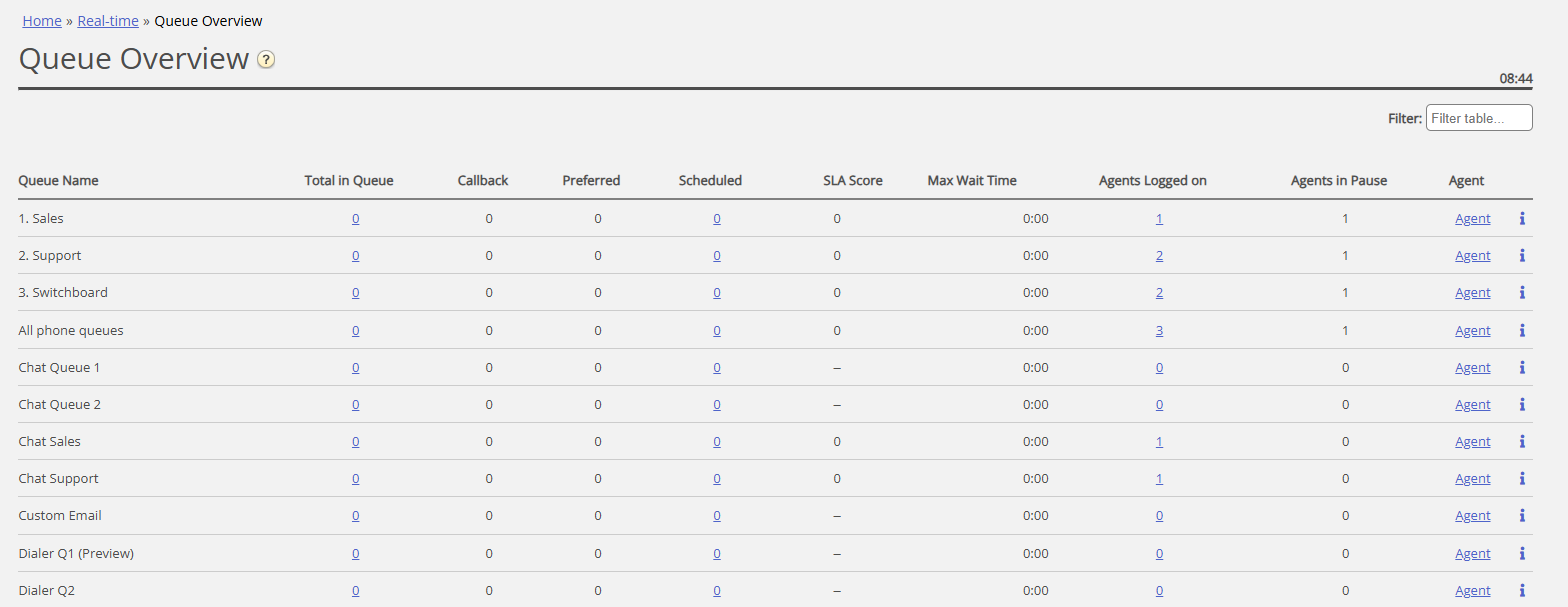Click into the Filter table input
The image size is (1568, 607).
point(1478,118)
